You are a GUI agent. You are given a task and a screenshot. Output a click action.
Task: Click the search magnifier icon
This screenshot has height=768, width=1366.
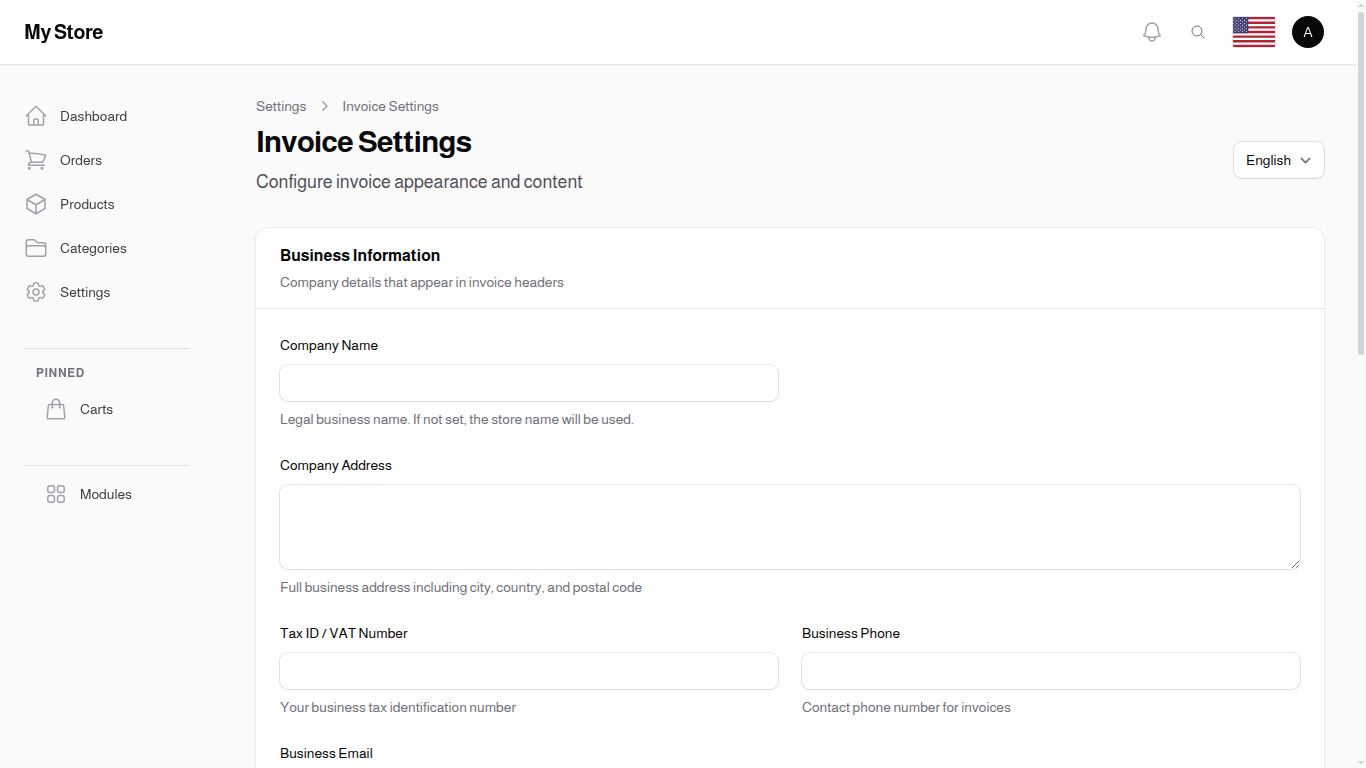click(1198, 31)
